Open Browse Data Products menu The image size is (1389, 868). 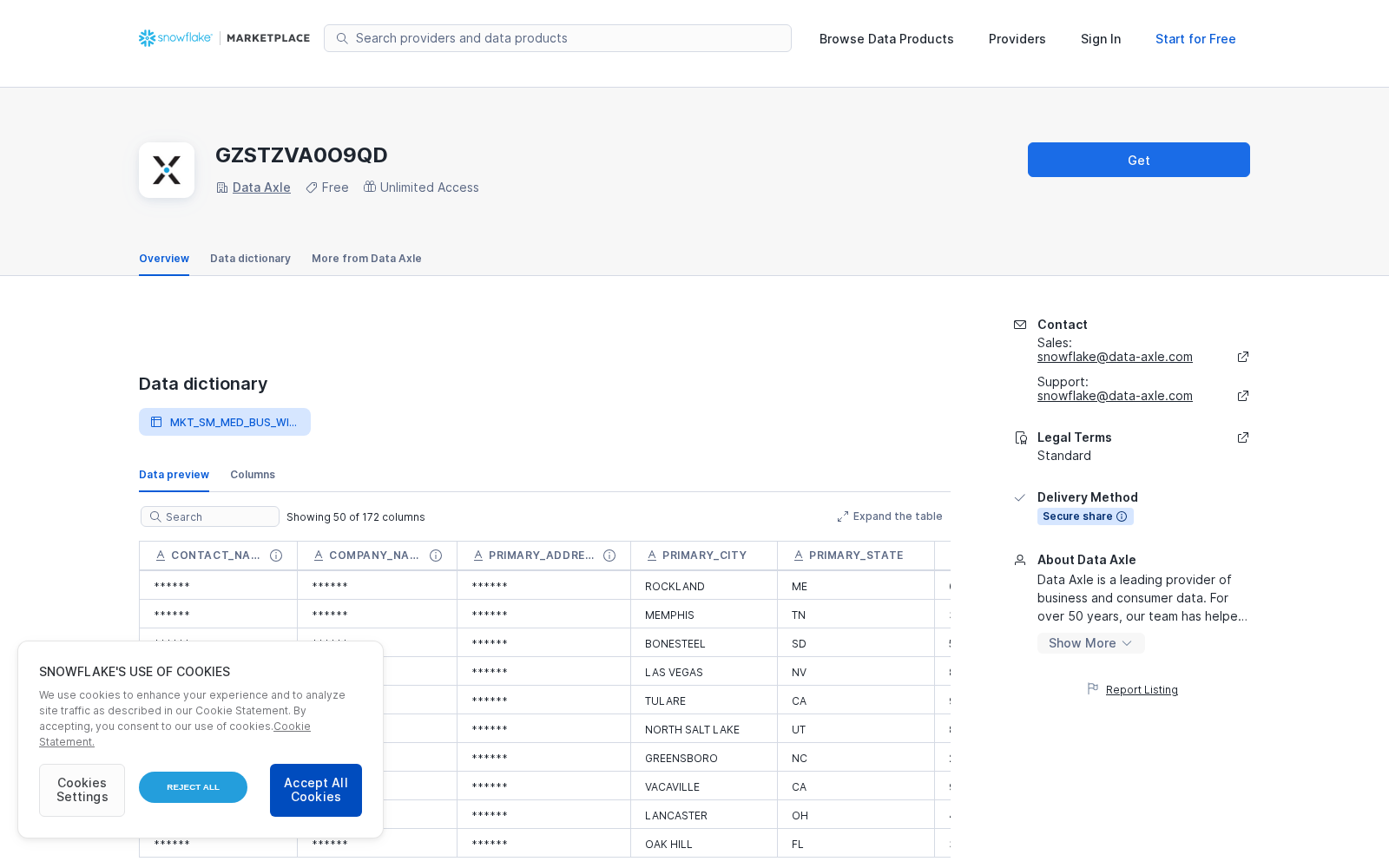coord(886,39)
